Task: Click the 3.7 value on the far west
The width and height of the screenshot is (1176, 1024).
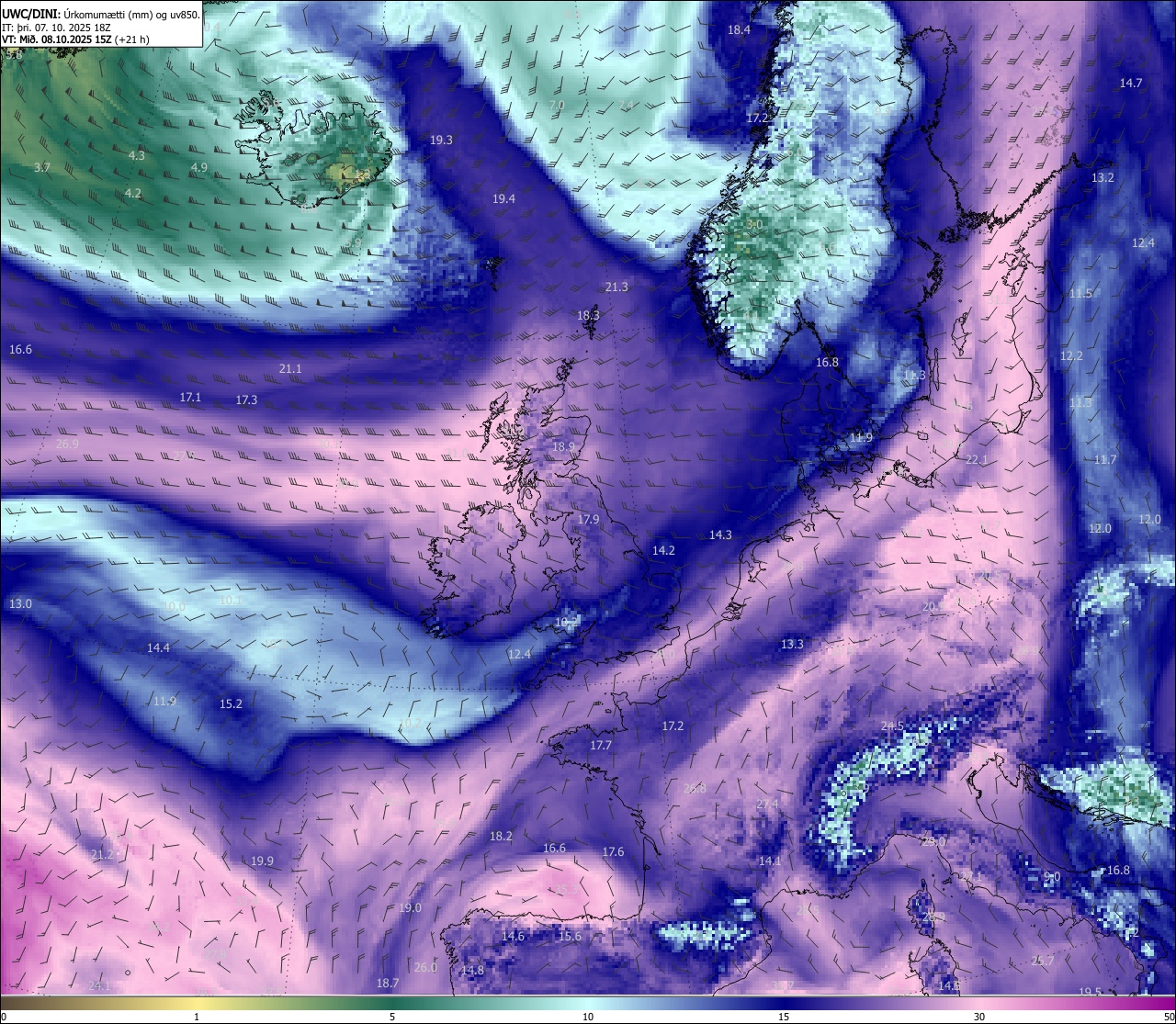Action: tap(41, 167)
